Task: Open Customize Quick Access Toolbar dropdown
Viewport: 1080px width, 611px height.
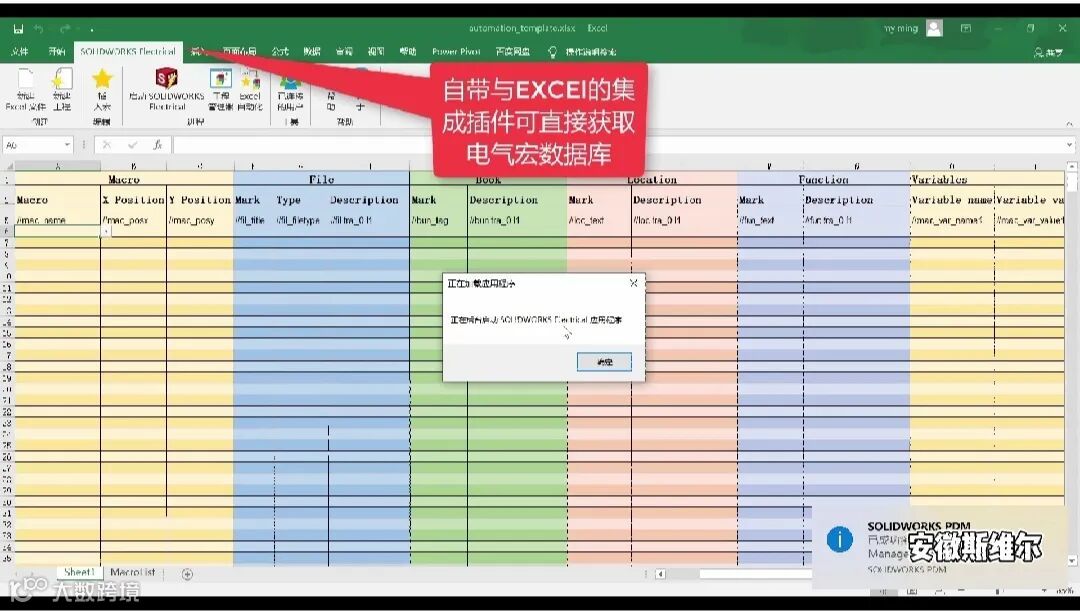Action: (92, 30)
